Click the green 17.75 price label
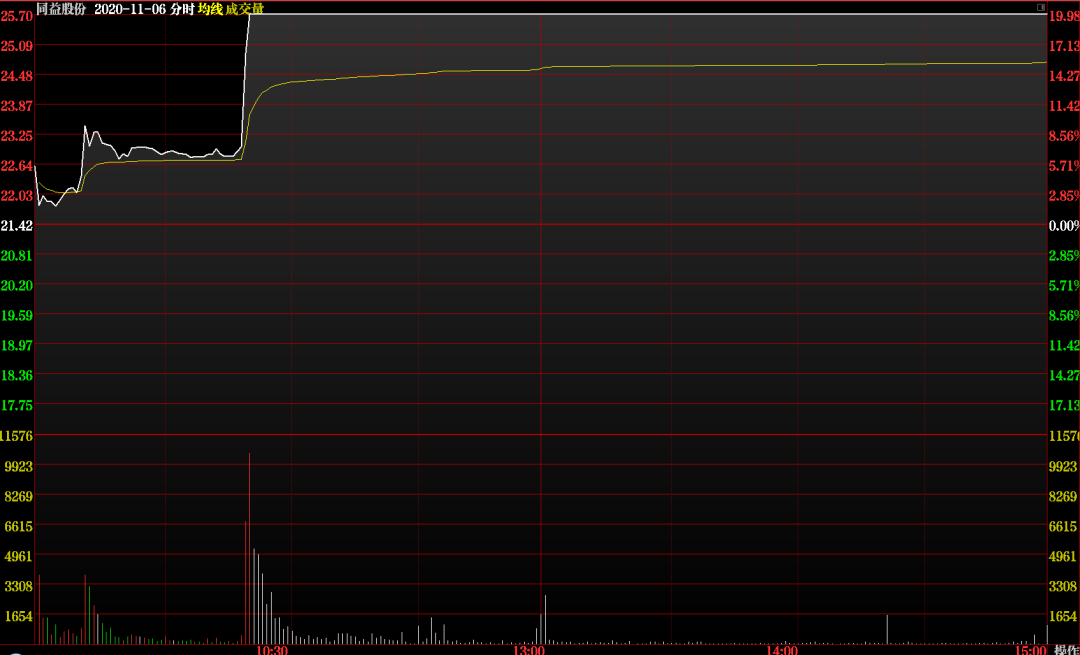Screen dimensions: 1080x655 click(x=16, y=406)
